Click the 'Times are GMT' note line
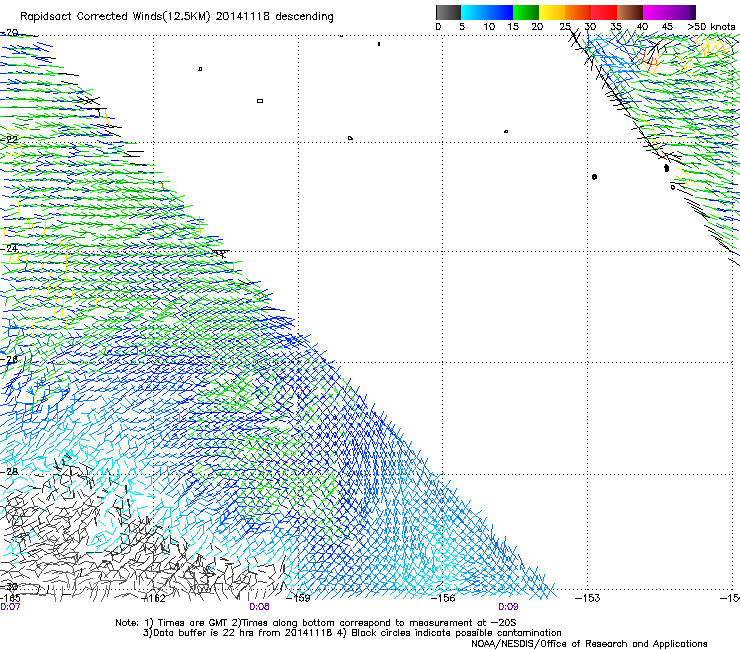The height and width of the screenshot is (650, 740). click(316, 623)
